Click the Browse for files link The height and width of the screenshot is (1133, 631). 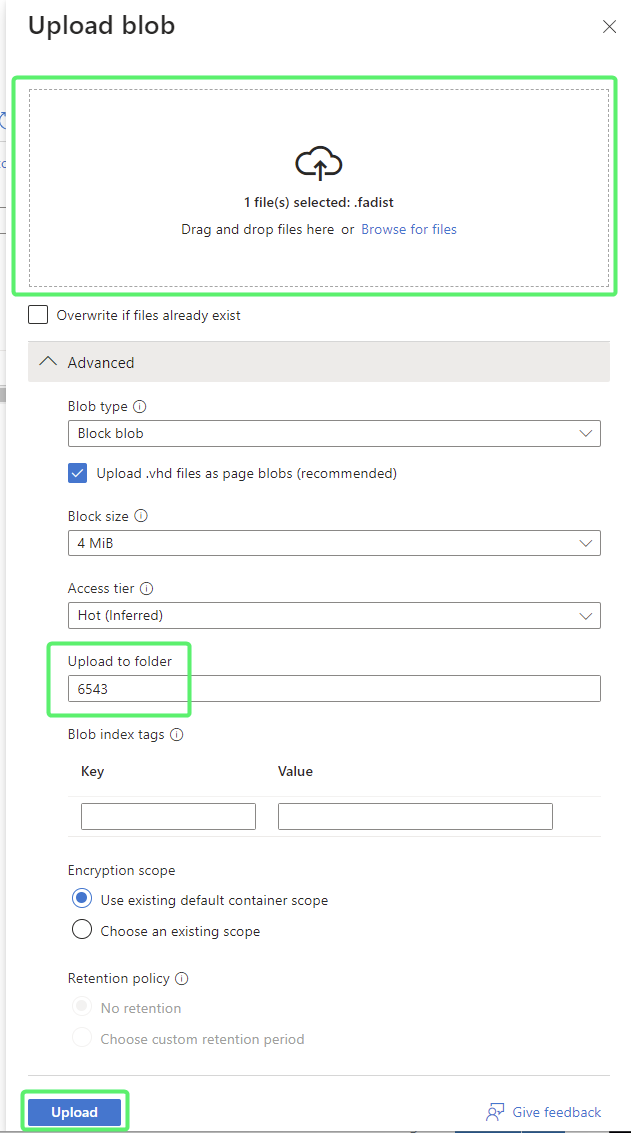click(x=409, y=229)
